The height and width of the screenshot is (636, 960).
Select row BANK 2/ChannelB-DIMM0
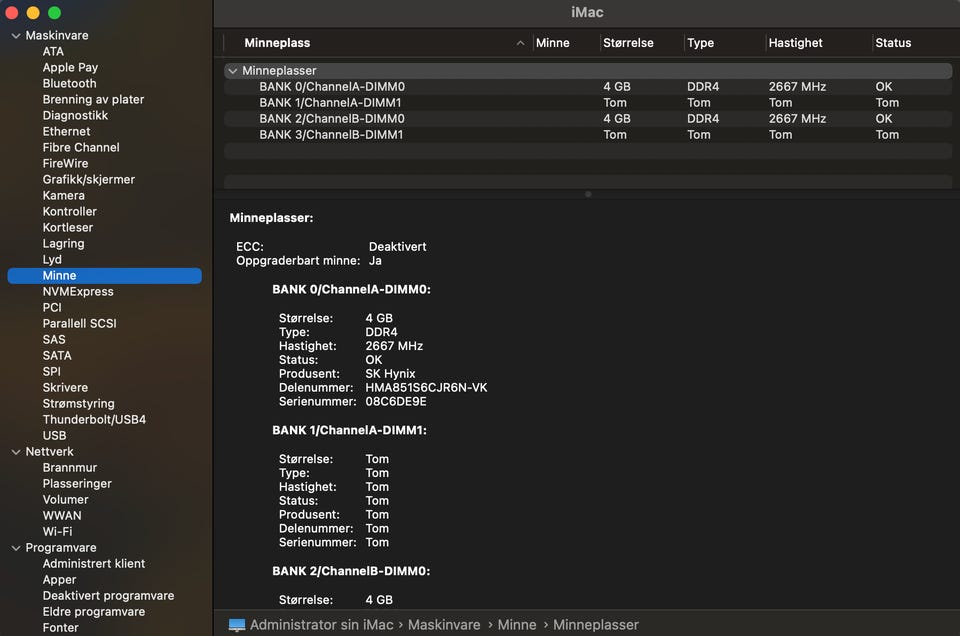pyautogui.click(x=588, y=119)
